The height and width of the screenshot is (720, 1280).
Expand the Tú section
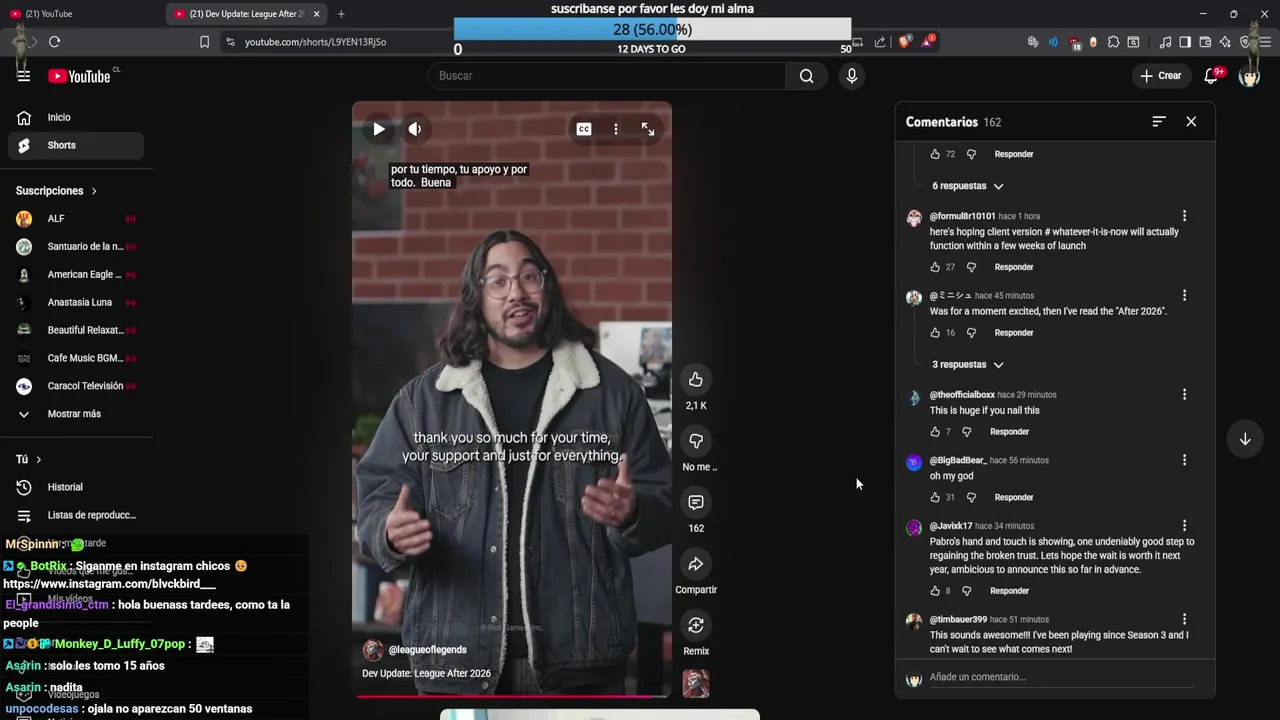pos(29,459)
